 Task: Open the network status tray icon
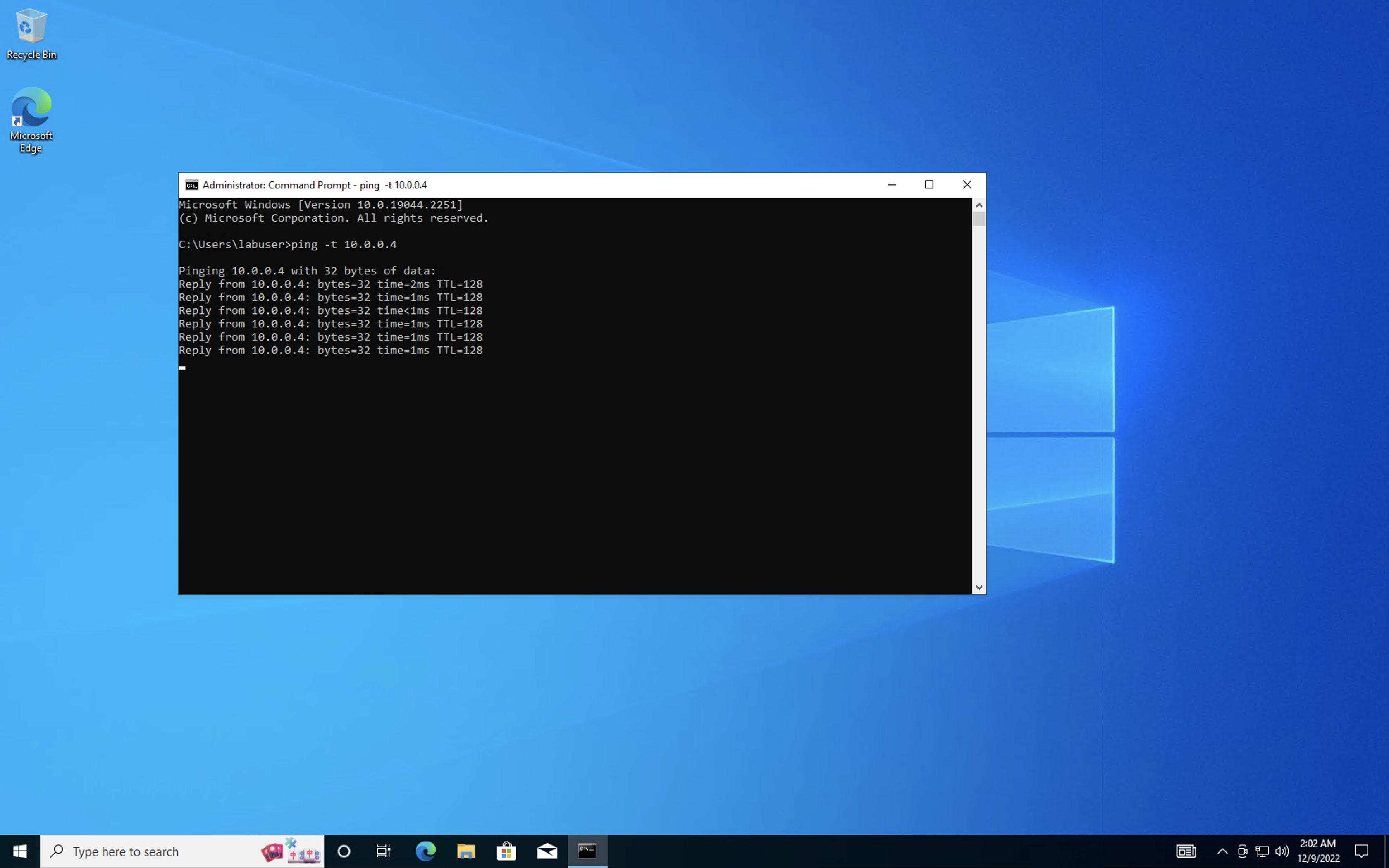[x=1262, y=851]
